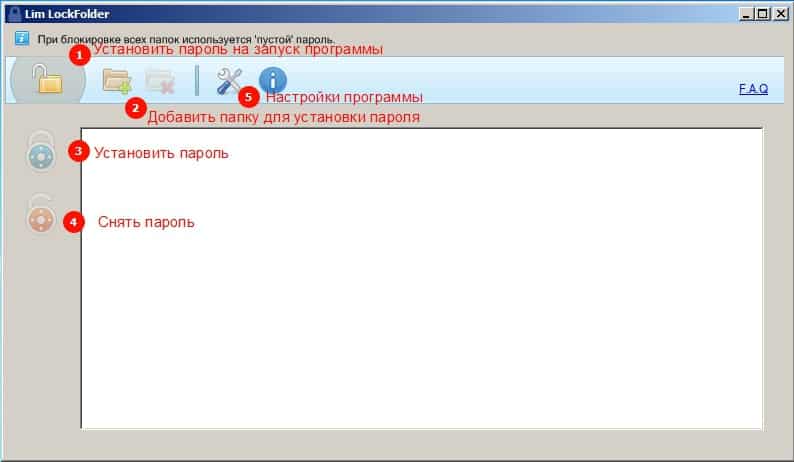
Task: Click the blue lock set-password button
Action: [41, 151]
